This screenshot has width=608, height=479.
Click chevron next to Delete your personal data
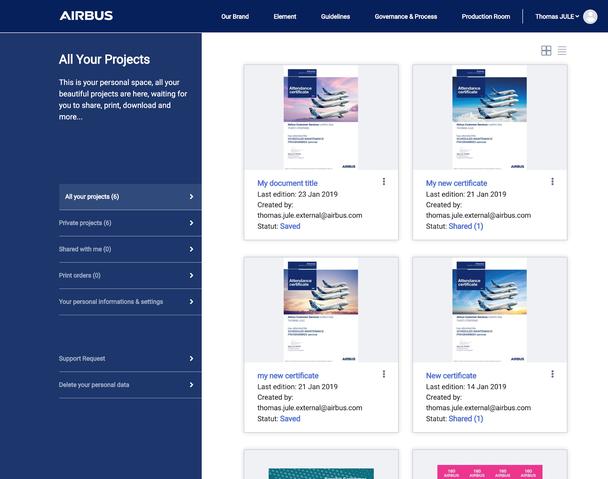click(191, 385)
